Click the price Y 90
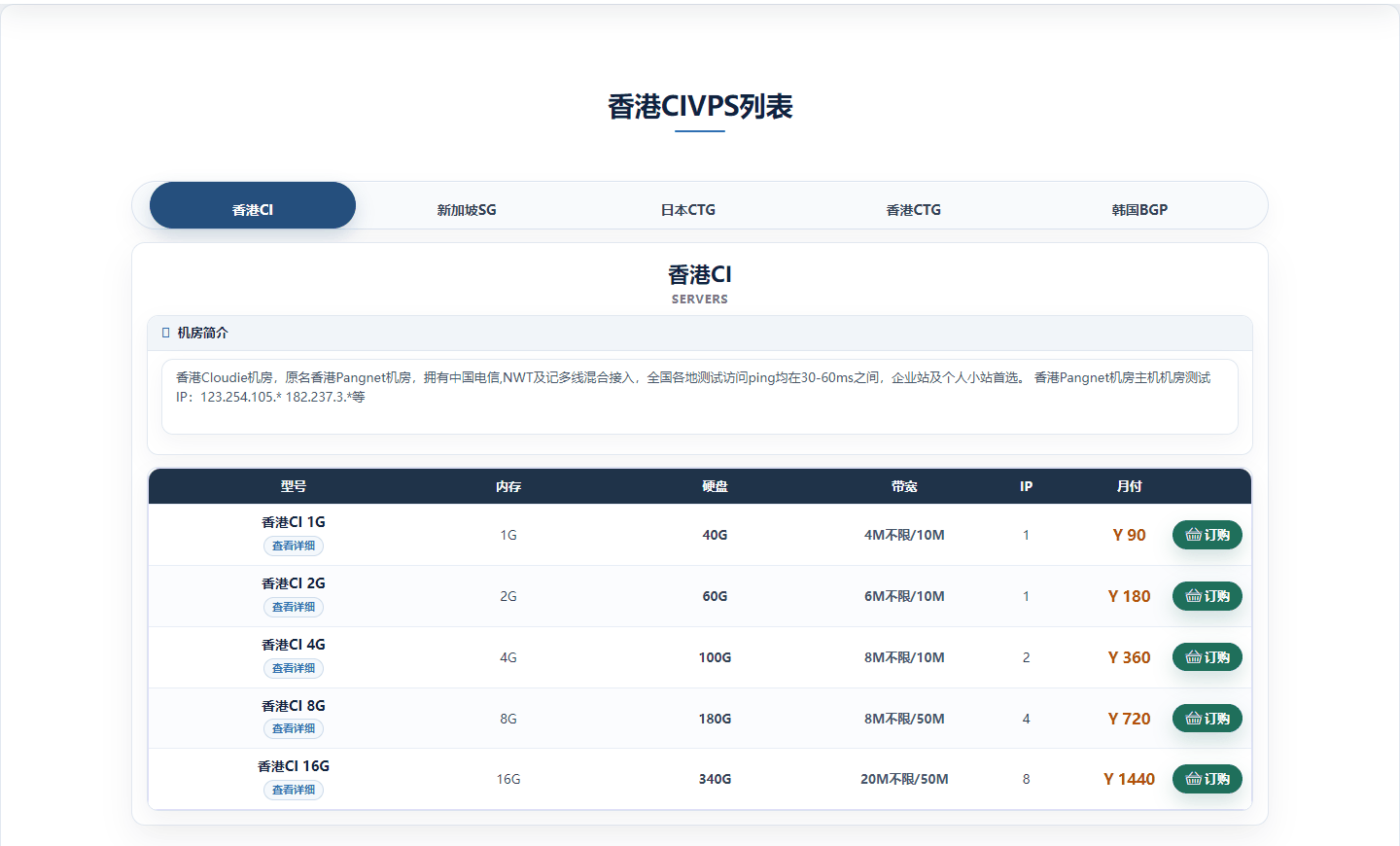The width and height of the screenshot is (1400, 846). pyautogui.click(x=1130, y=535)
